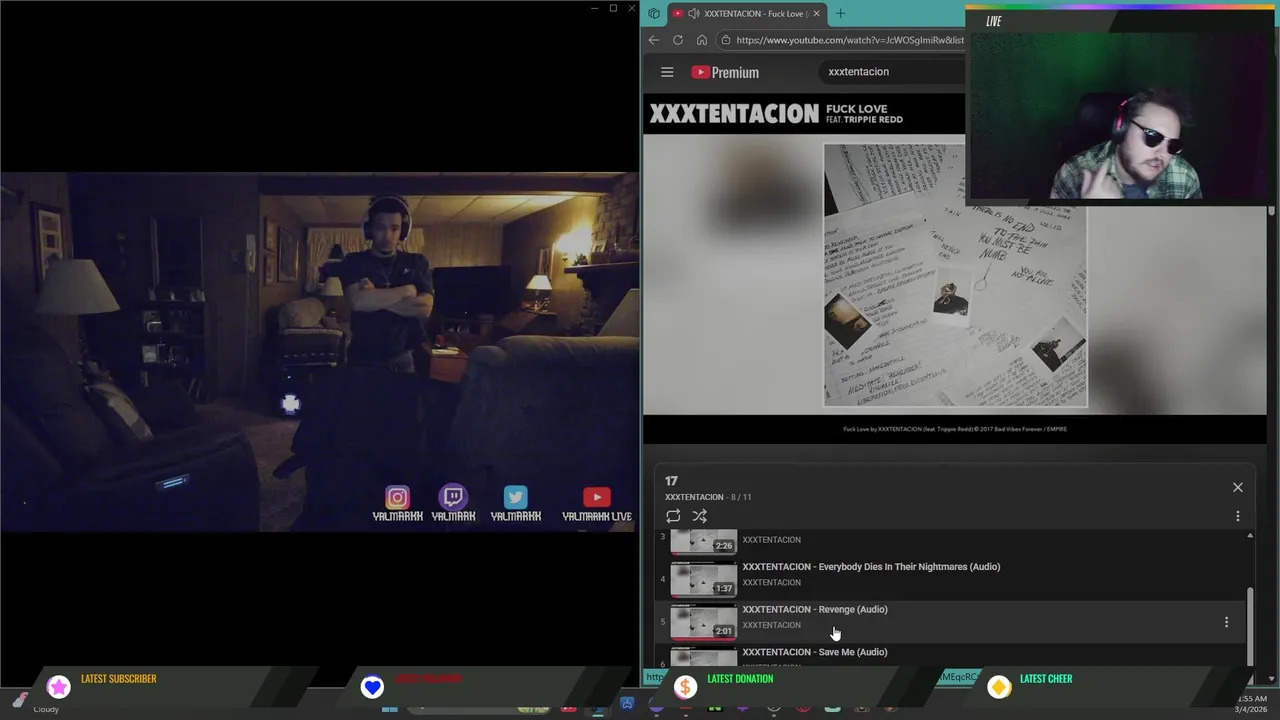Toggle loop playlist button
1280x720 pixels.
pyautogui.click(x=673, y=516)
